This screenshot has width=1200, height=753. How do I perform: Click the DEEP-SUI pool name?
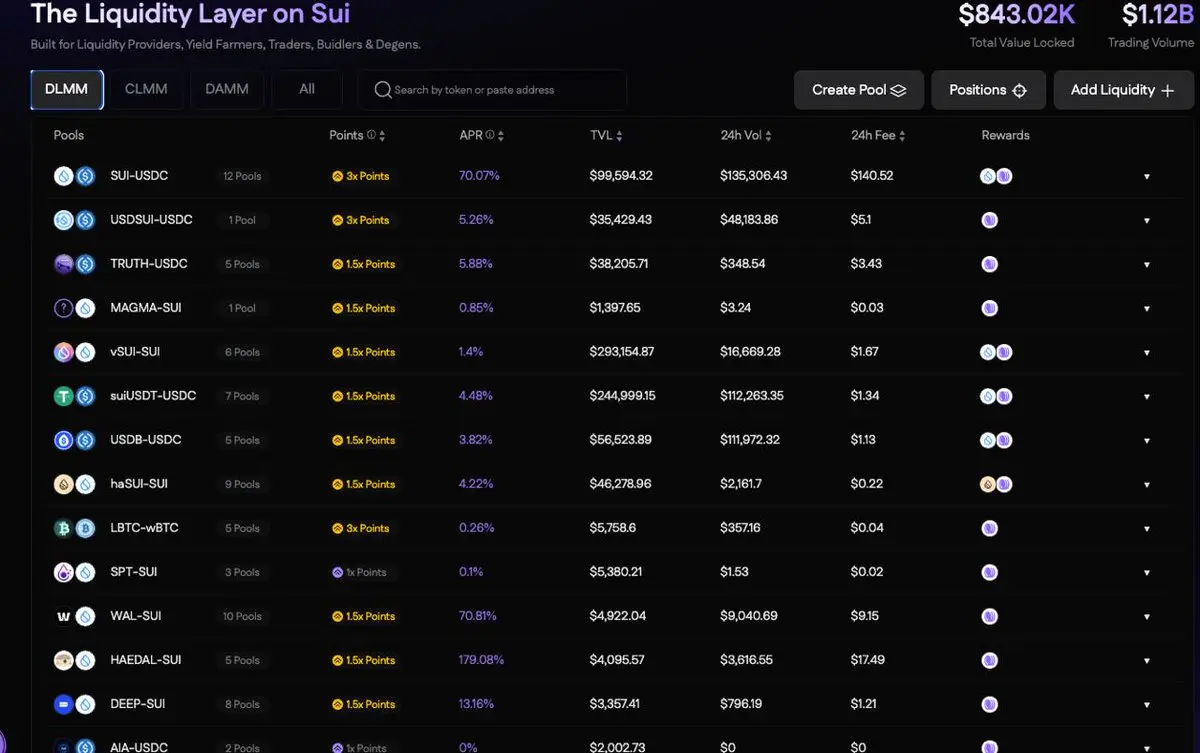pos(137,704)
